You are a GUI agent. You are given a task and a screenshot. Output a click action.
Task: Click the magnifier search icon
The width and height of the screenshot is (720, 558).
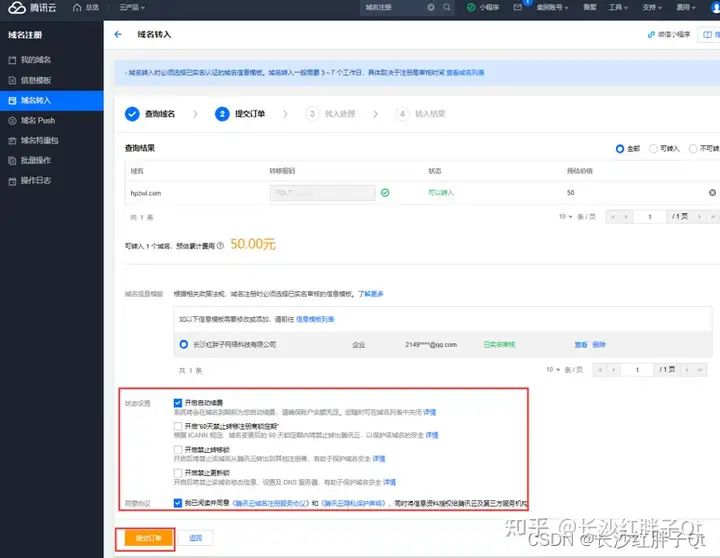pos(447,7)
